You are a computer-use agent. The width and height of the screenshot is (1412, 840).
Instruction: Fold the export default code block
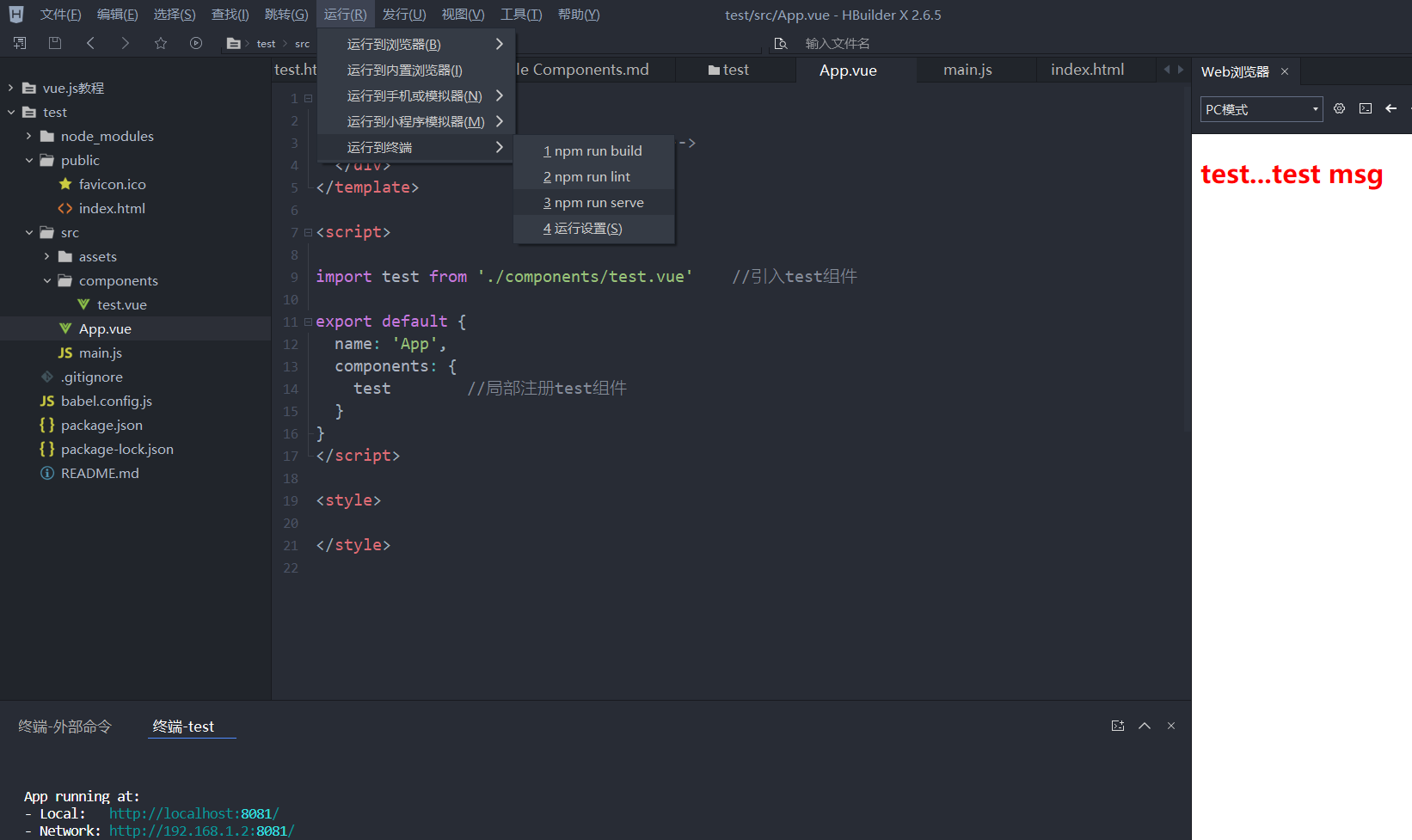tap(308, 322)
